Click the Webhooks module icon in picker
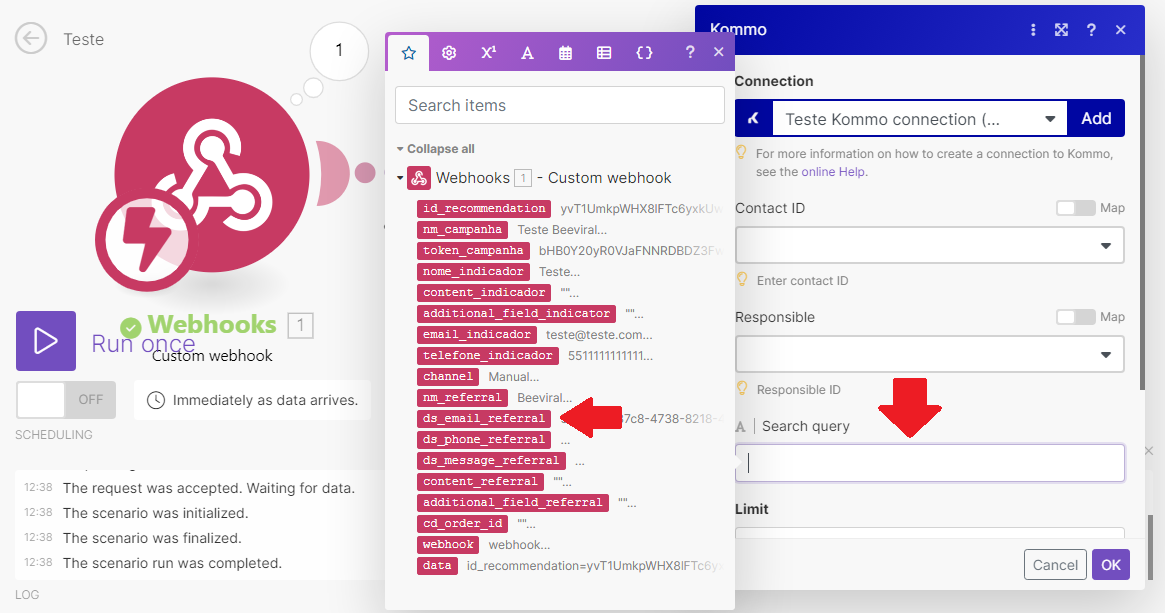 click(x=419, y=178)
